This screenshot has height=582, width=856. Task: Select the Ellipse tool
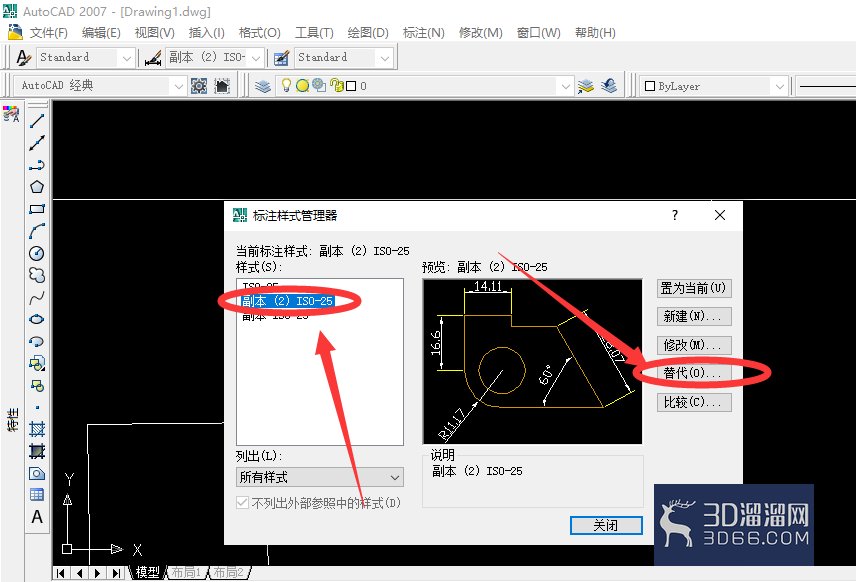pyautogui.click(x=37, y=319)
